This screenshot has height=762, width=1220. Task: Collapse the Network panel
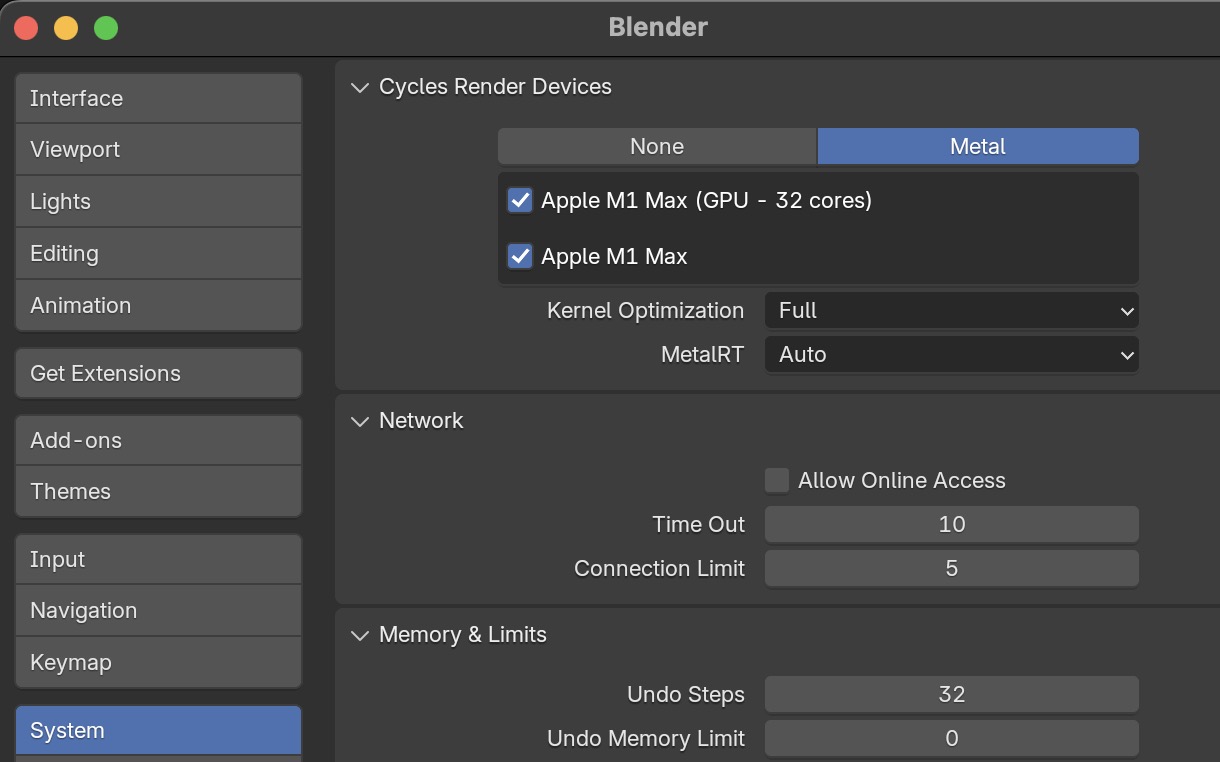pyautogui.click(x=360, y=421)
